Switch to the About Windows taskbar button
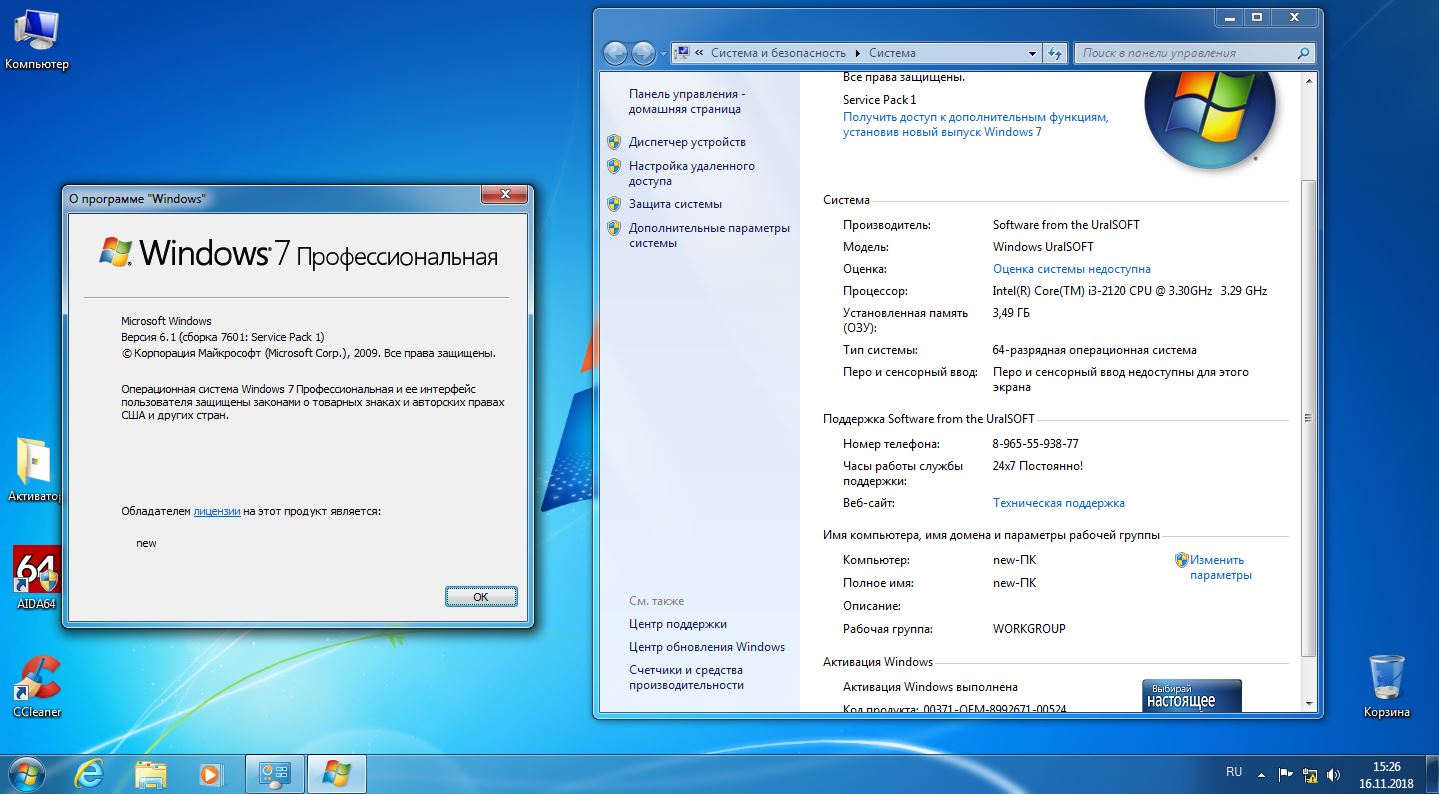 (x=337, y=774)
